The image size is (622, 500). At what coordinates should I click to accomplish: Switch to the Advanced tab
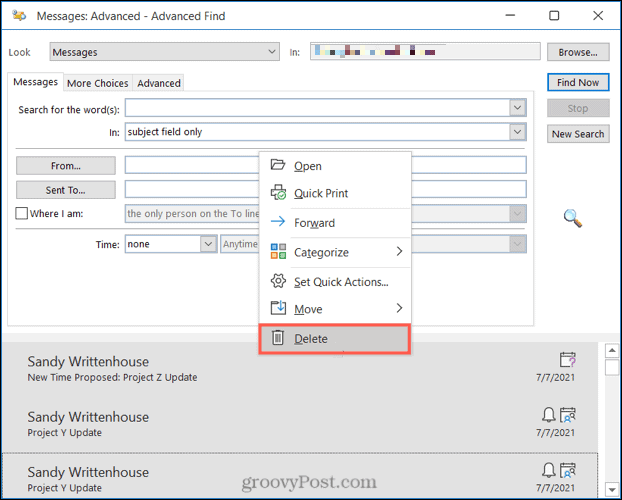[159, 83]
